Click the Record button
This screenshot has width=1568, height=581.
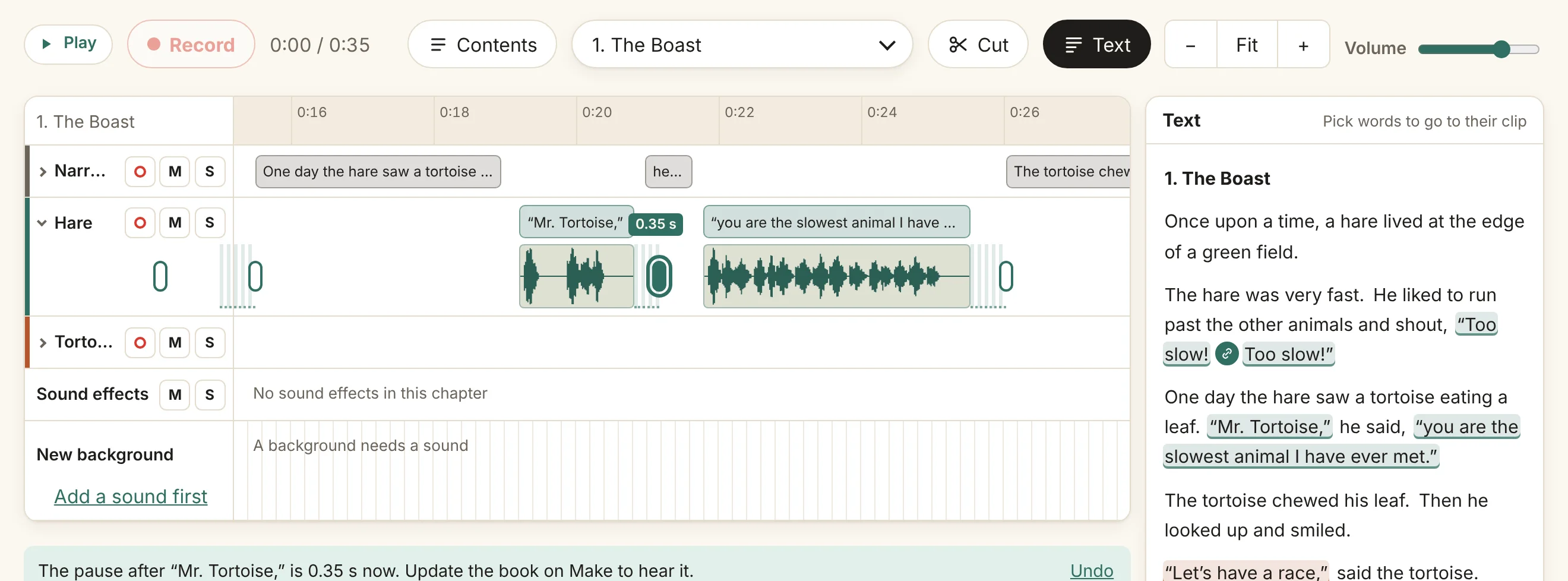191,44
